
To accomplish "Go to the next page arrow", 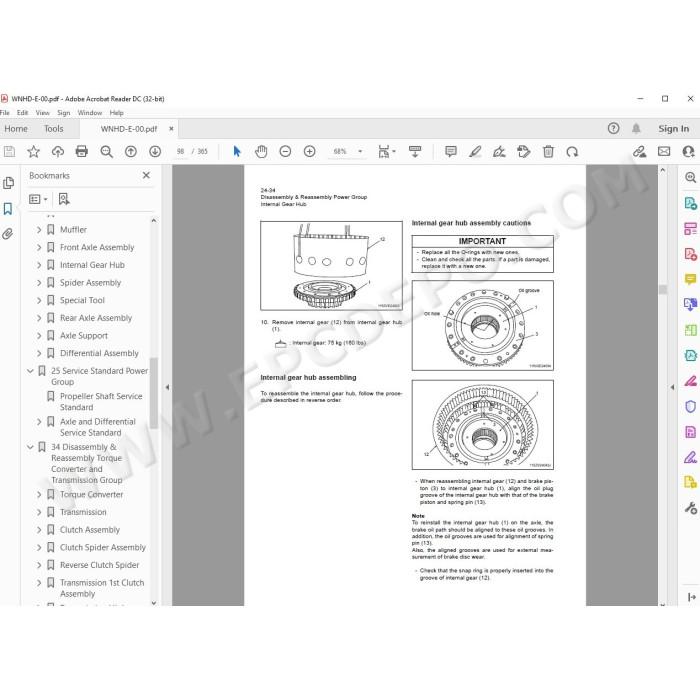I will coord(155,152).
